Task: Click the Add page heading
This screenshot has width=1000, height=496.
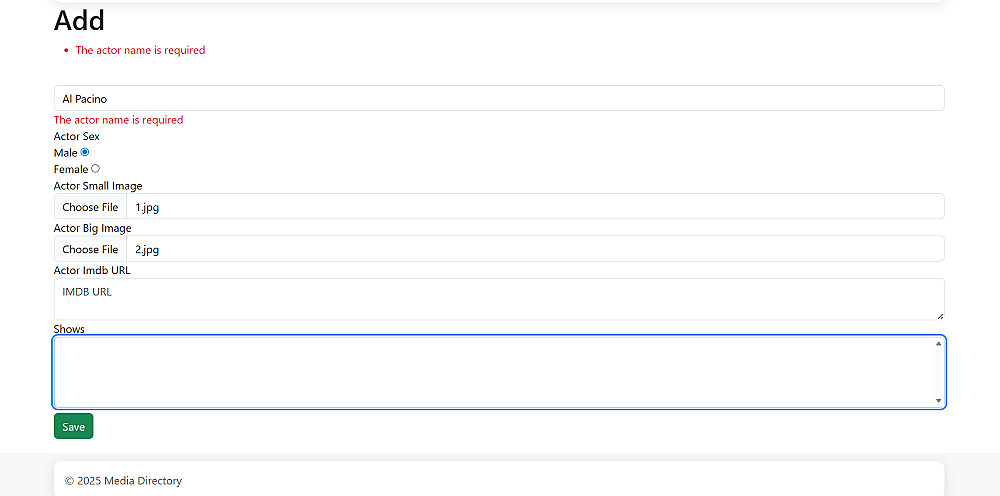Action: pyautogui.click(x=79, y=20)
